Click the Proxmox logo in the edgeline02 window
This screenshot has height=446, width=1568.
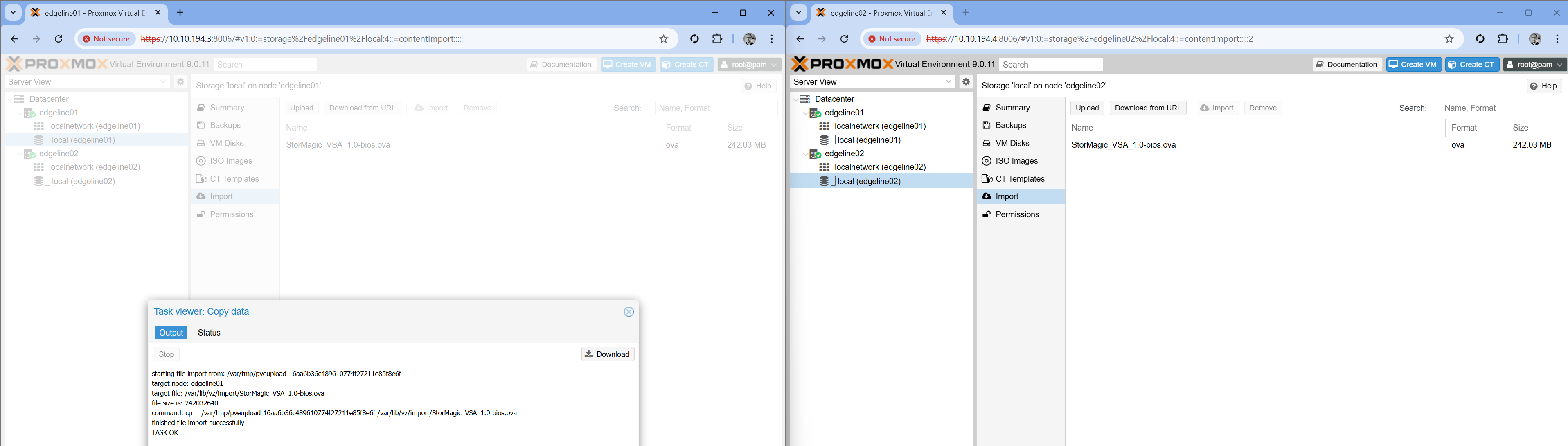[842, 64]
